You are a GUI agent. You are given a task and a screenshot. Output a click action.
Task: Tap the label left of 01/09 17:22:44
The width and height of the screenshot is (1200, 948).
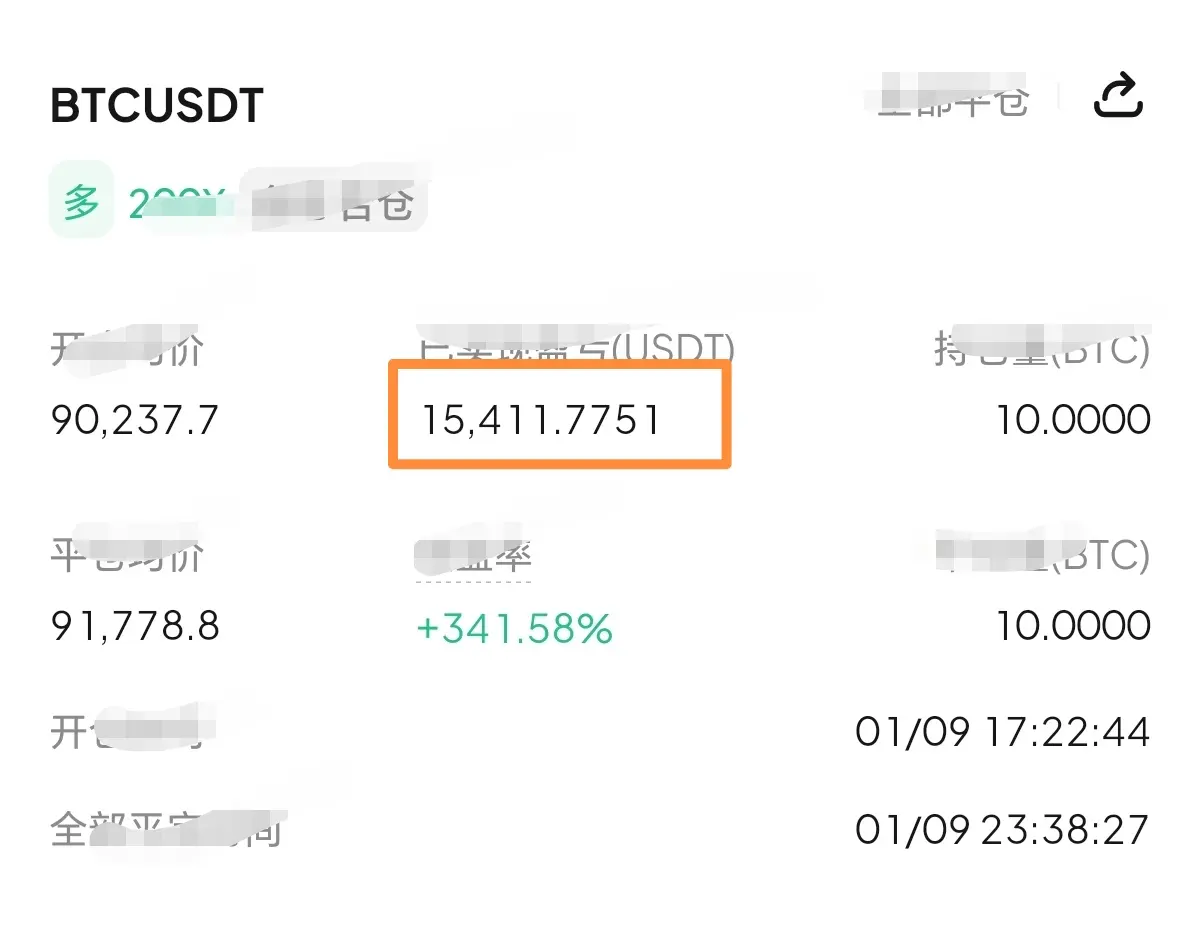tap(126, 733)
